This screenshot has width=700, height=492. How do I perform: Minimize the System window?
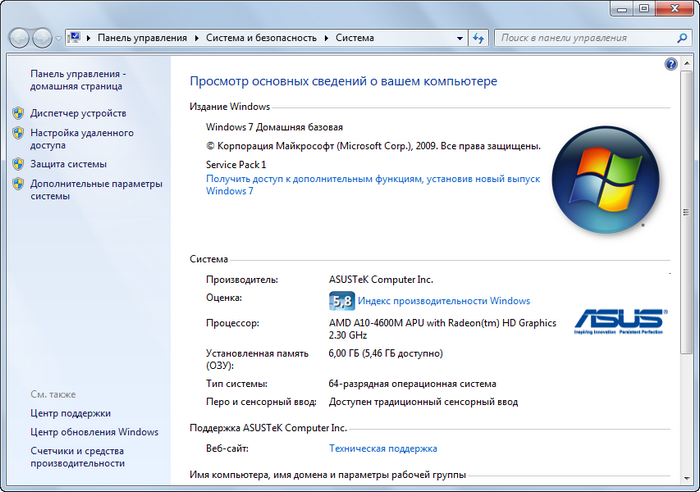[623, 8]
